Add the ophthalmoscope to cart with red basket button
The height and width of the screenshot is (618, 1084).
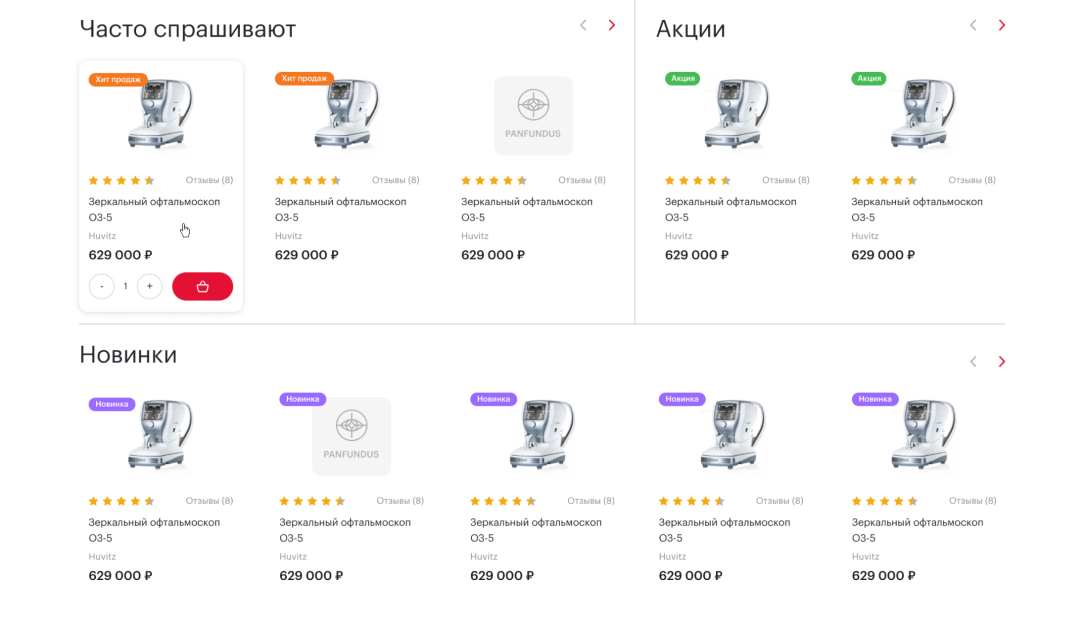(x=202, y=287)
